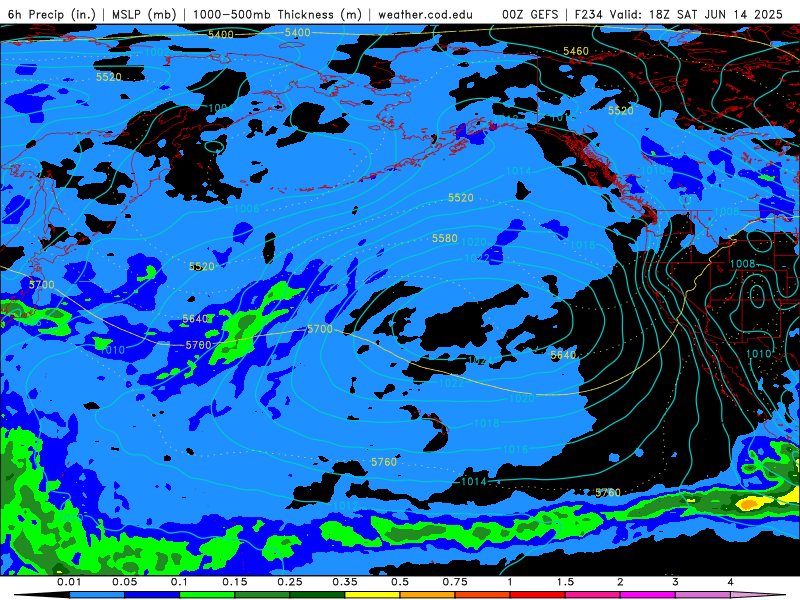Click the 0.25 legend value
800x600 pixels.
click(290, 582)
